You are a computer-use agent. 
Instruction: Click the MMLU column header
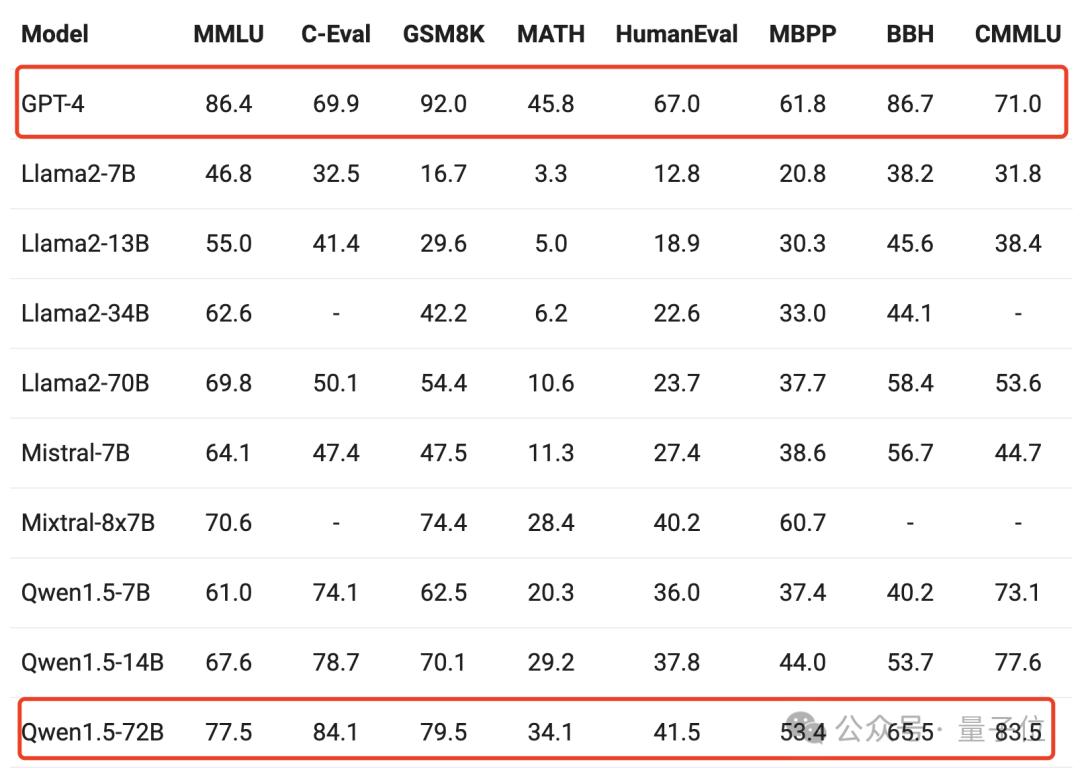[228, 34]
